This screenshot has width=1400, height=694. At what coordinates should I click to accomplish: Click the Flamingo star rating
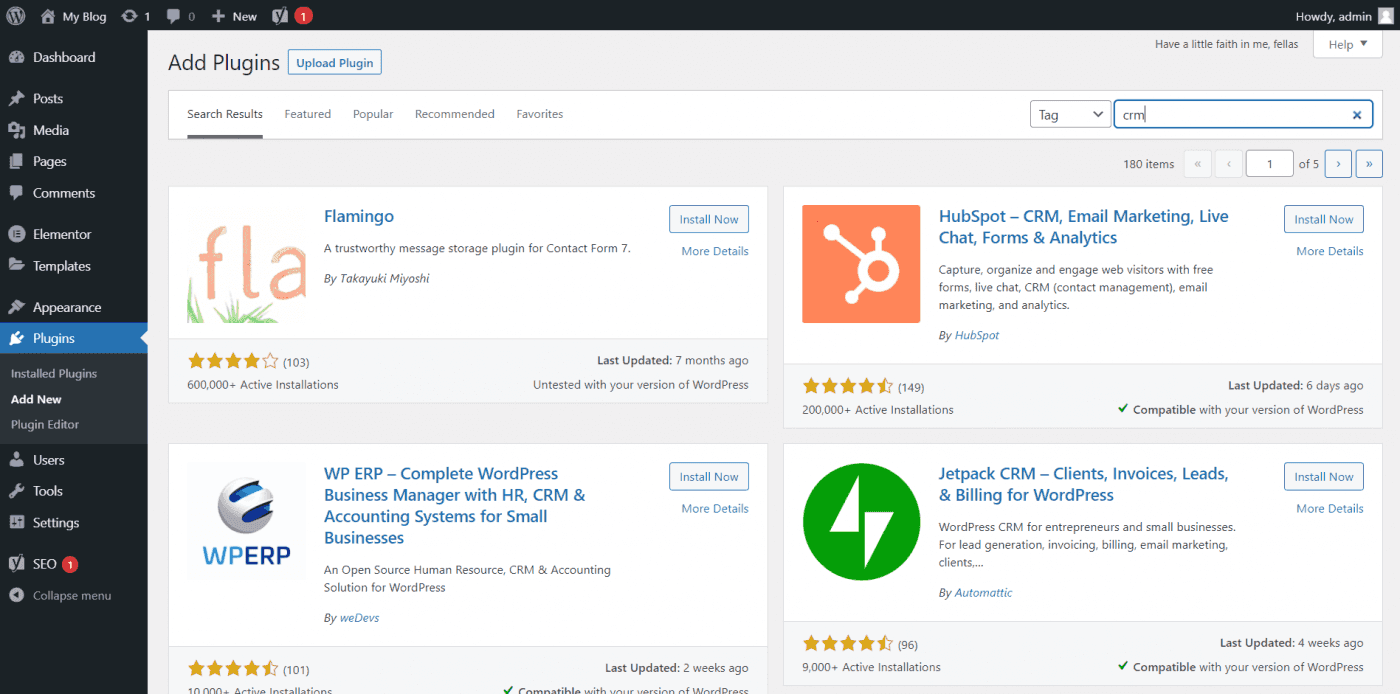click(233, 361)
